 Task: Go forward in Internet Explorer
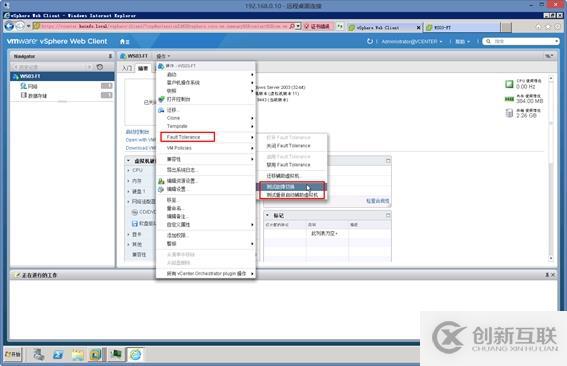tap(20, 26)
